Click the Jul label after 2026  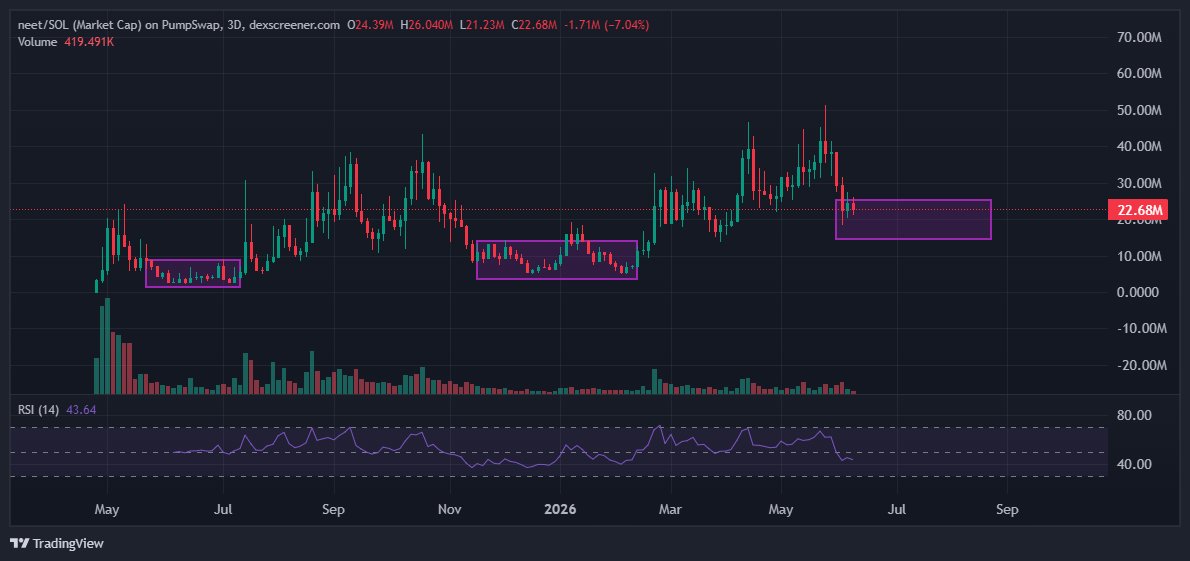pos(898,509)
